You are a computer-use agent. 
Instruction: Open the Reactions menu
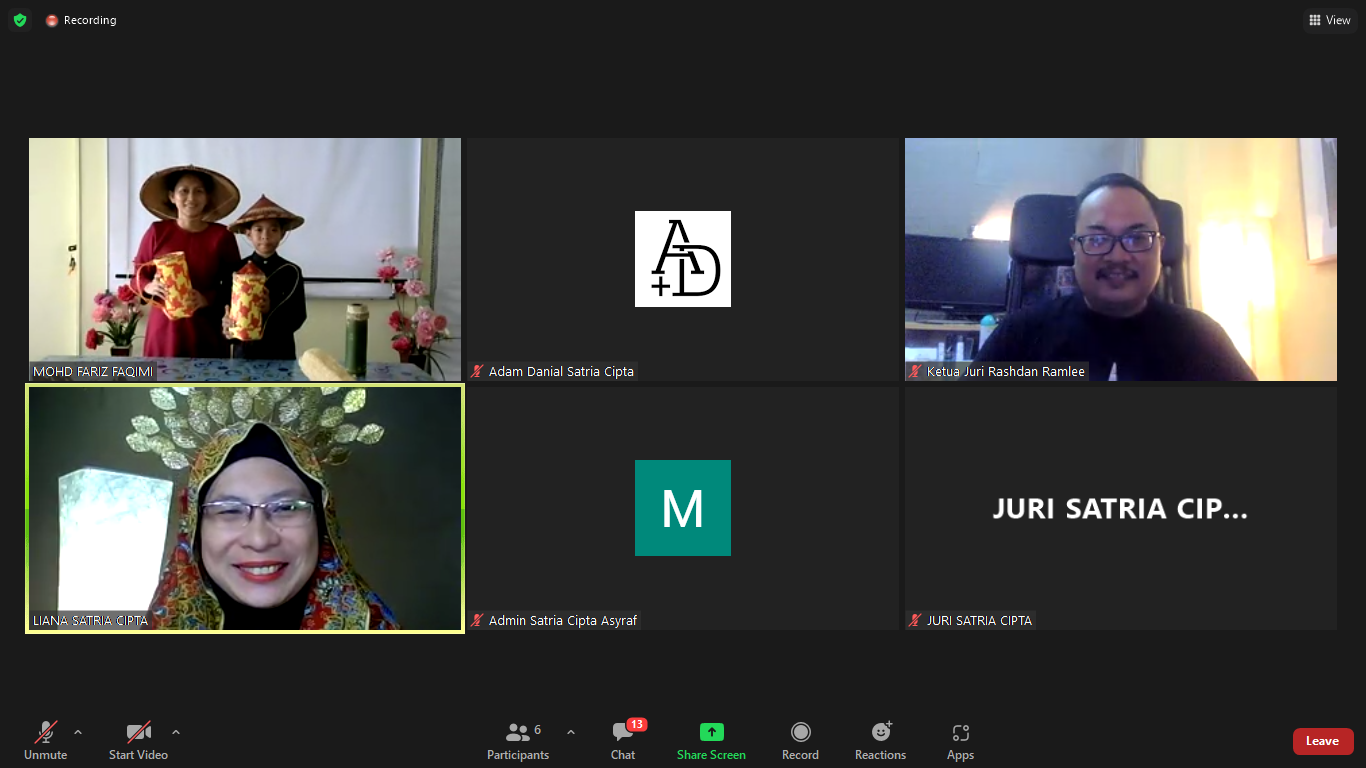coord(880,740)
